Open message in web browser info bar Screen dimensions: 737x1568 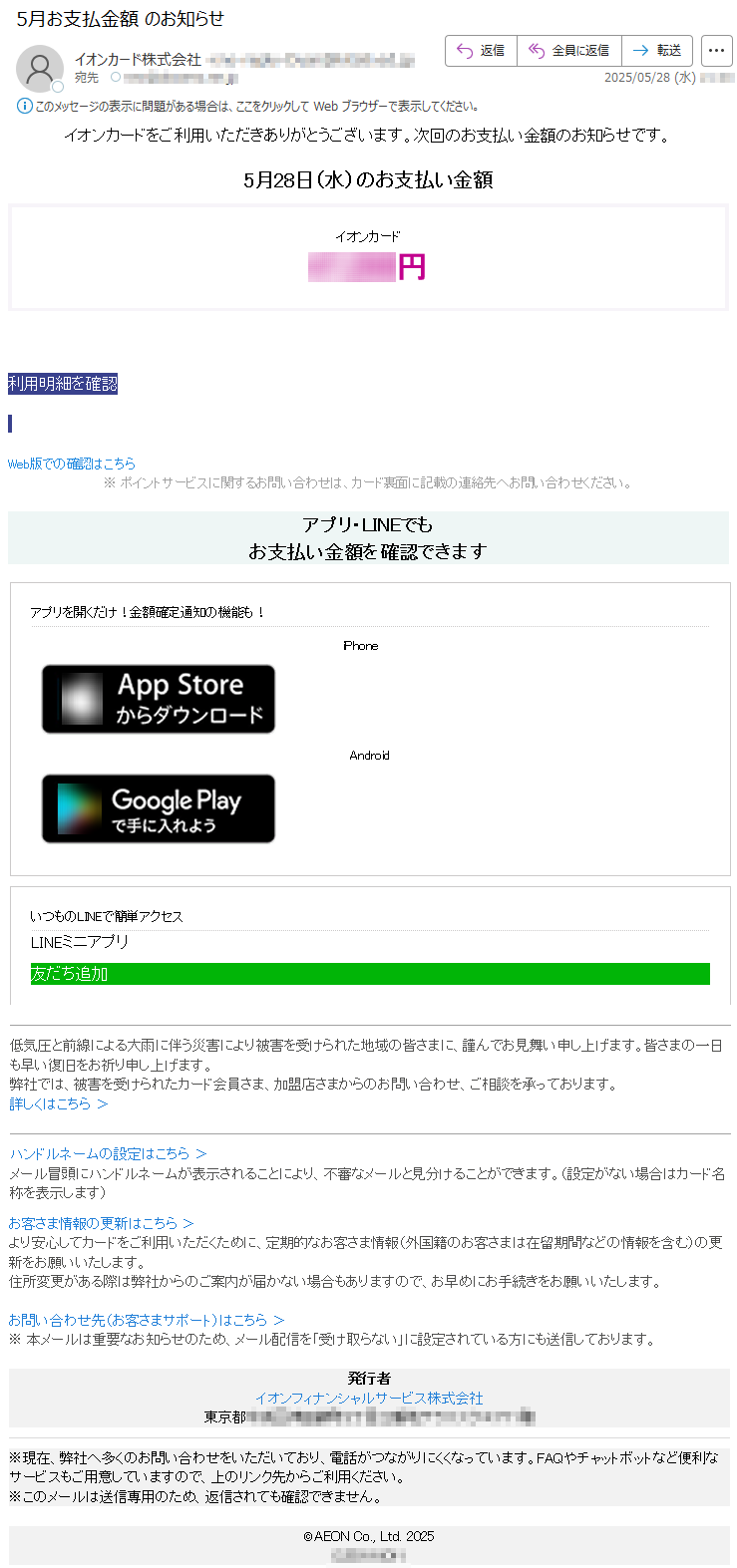pos(256,106)
